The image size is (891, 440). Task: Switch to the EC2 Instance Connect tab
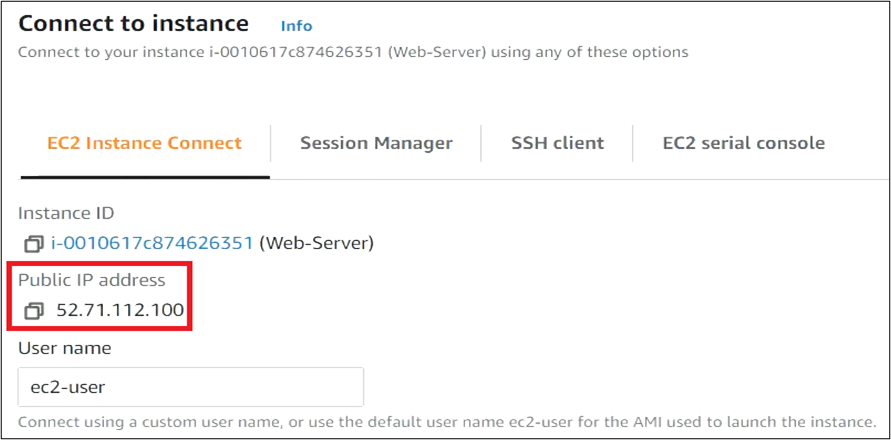[x=145, y=143]
